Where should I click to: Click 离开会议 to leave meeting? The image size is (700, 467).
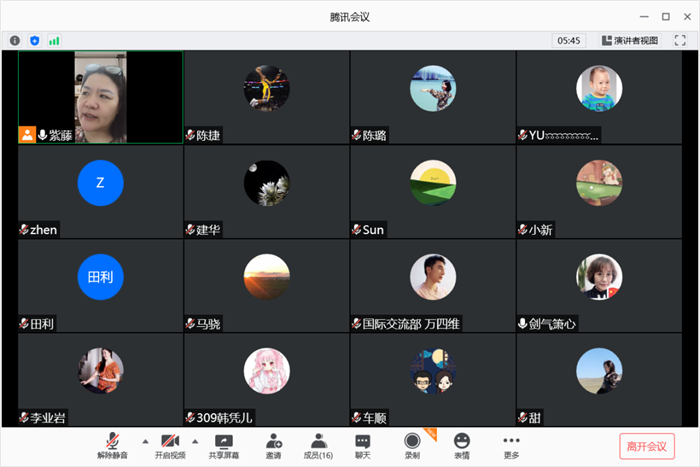point(647,445)
